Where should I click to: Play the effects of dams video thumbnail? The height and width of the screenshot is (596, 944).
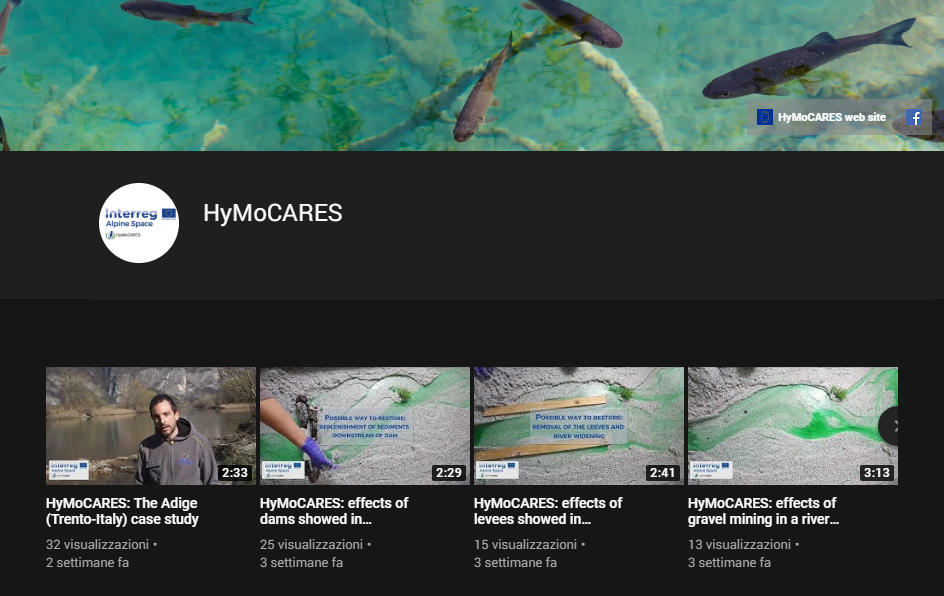point(365,426)
